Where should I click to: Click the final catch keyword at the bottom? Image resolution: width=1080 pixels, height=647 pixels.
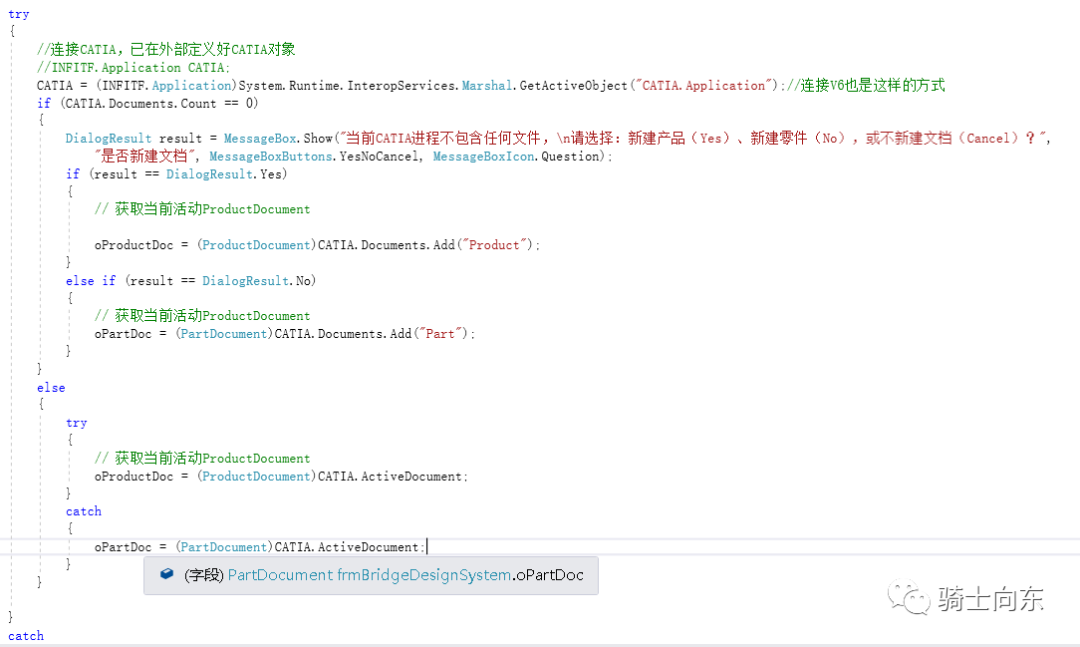[25, 635]
